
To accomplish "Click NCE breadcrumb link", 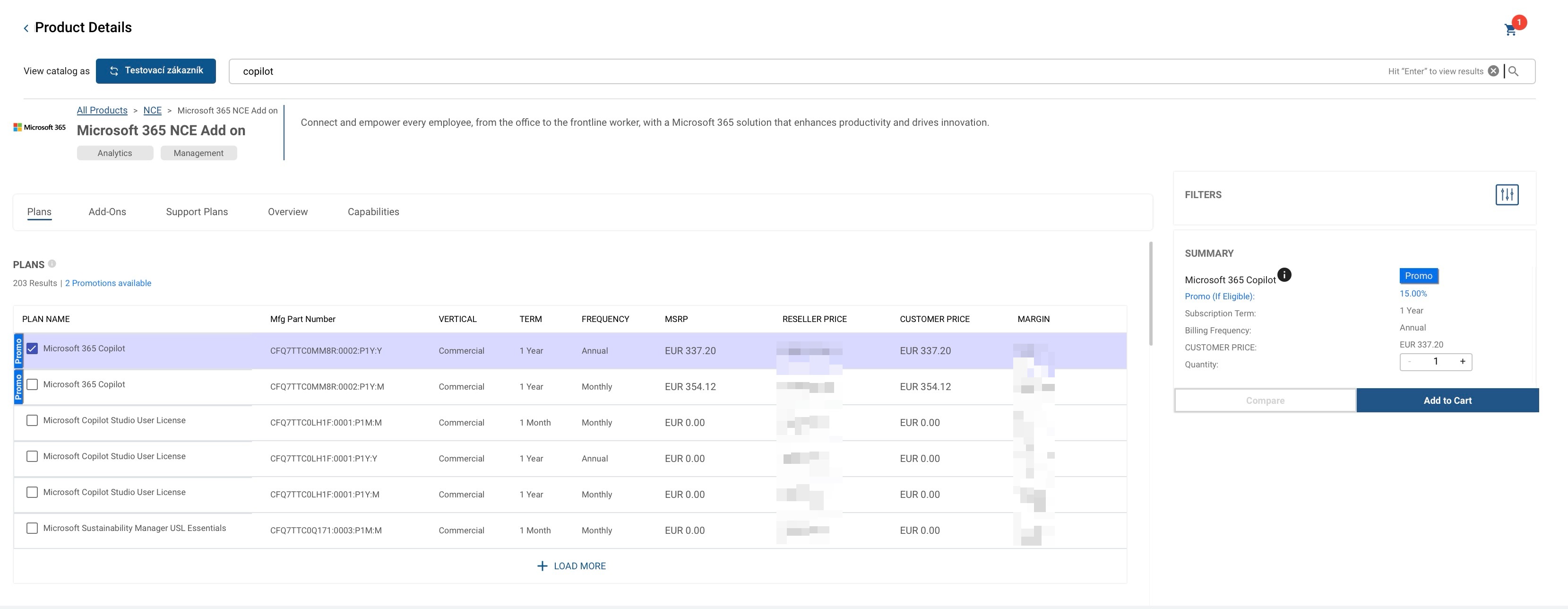I will point(152,110).
